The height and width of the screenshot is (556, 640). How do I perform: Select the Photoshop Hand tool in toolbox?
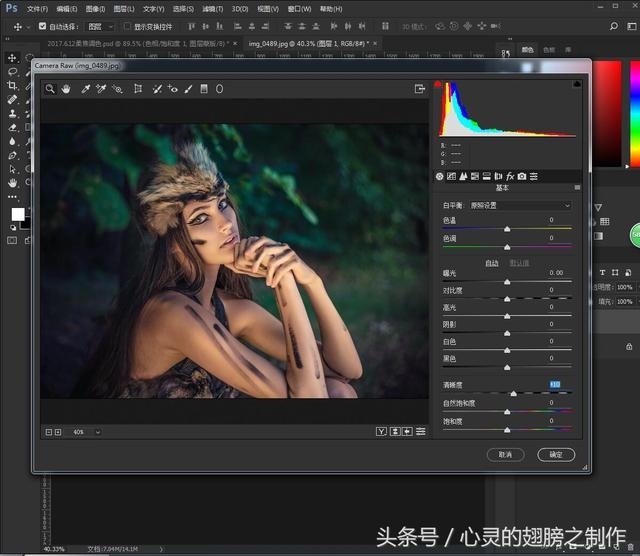tap(12, 182)
